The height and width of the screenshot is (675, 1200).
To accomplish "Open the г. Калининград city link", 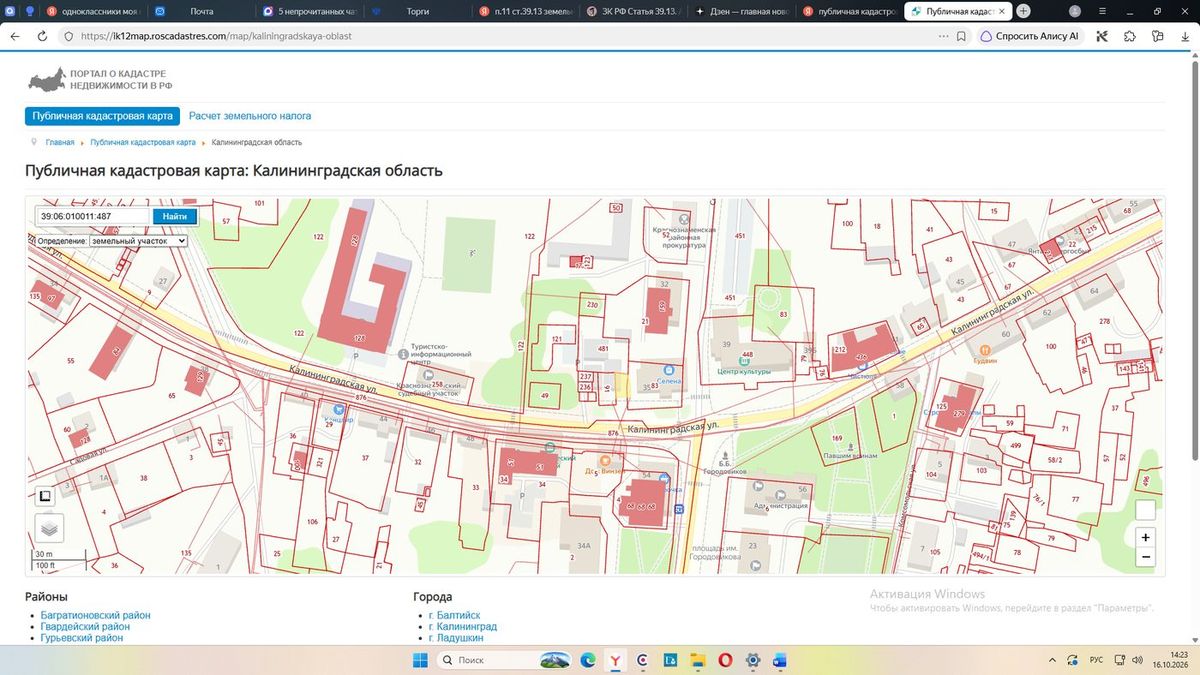I will click(462, 626).
